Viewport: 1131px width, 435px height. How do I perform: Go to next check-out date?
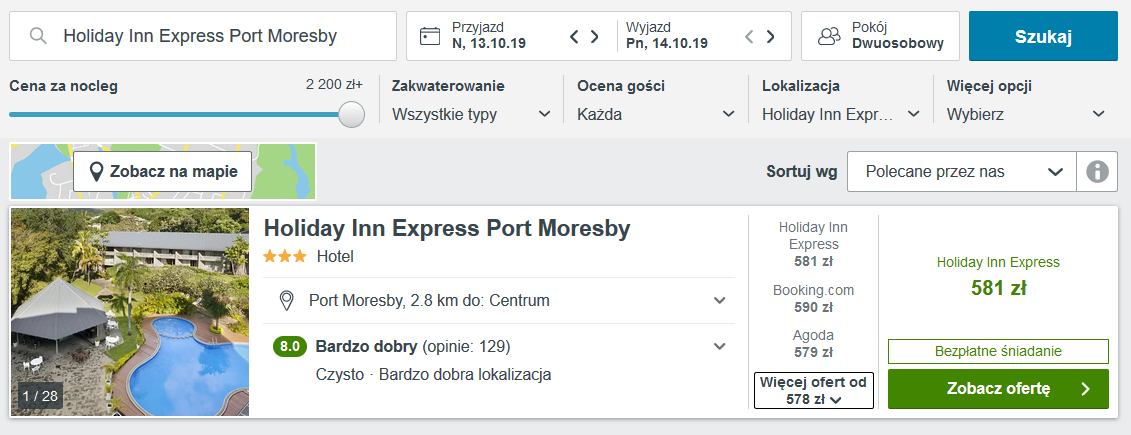click(770, 37)
